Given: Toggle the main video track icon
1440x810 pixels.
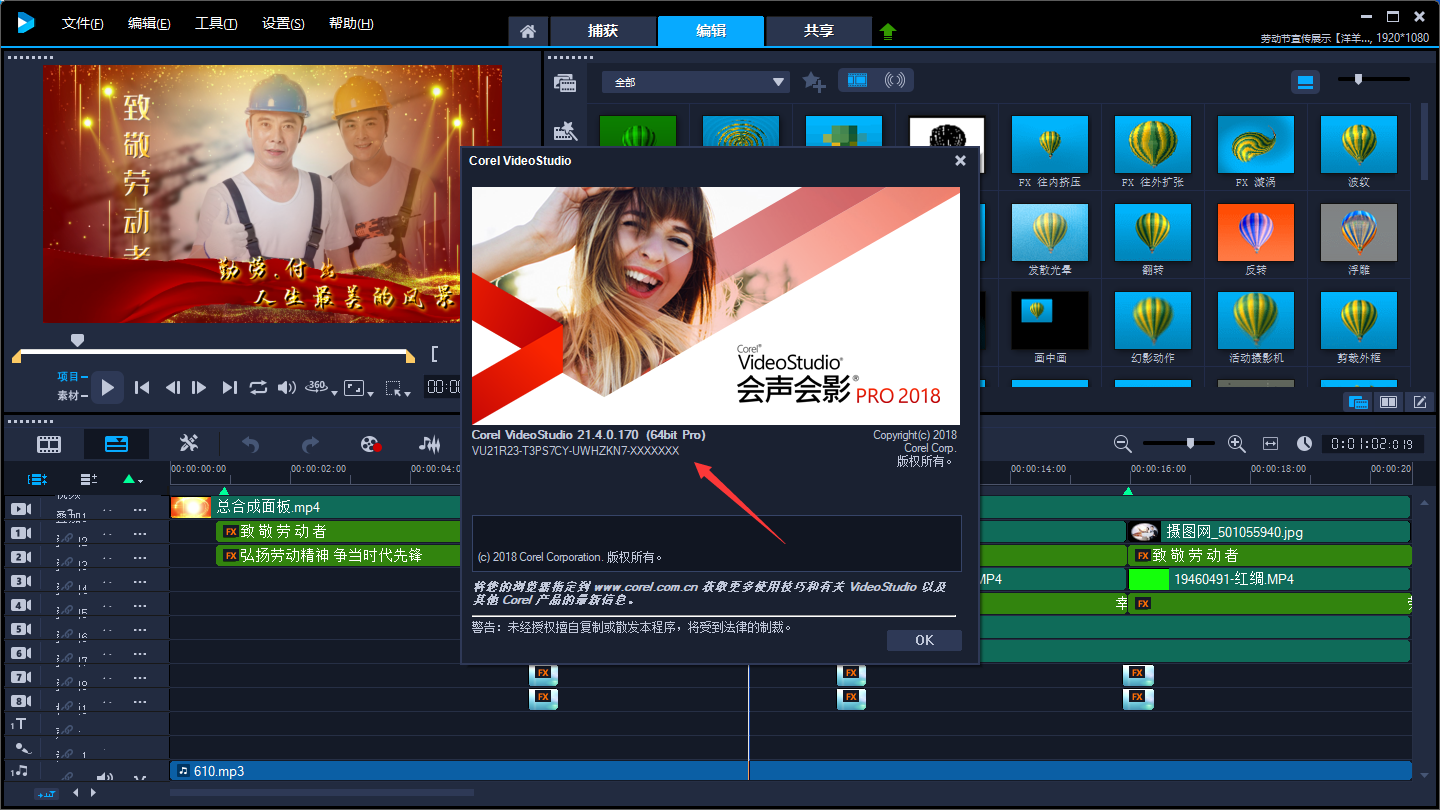Looking at the screenshot, I should (x=20, y=508).
